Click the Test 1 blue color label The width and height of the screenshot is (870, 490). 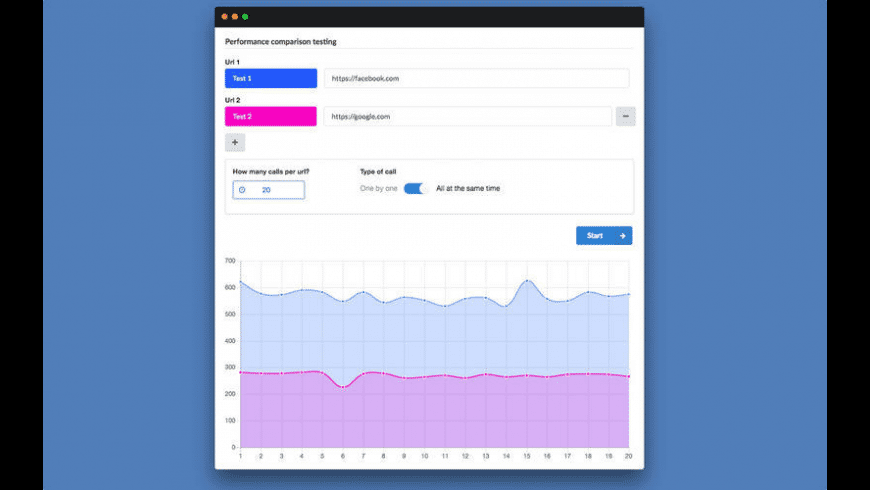[x=271, y=78]
